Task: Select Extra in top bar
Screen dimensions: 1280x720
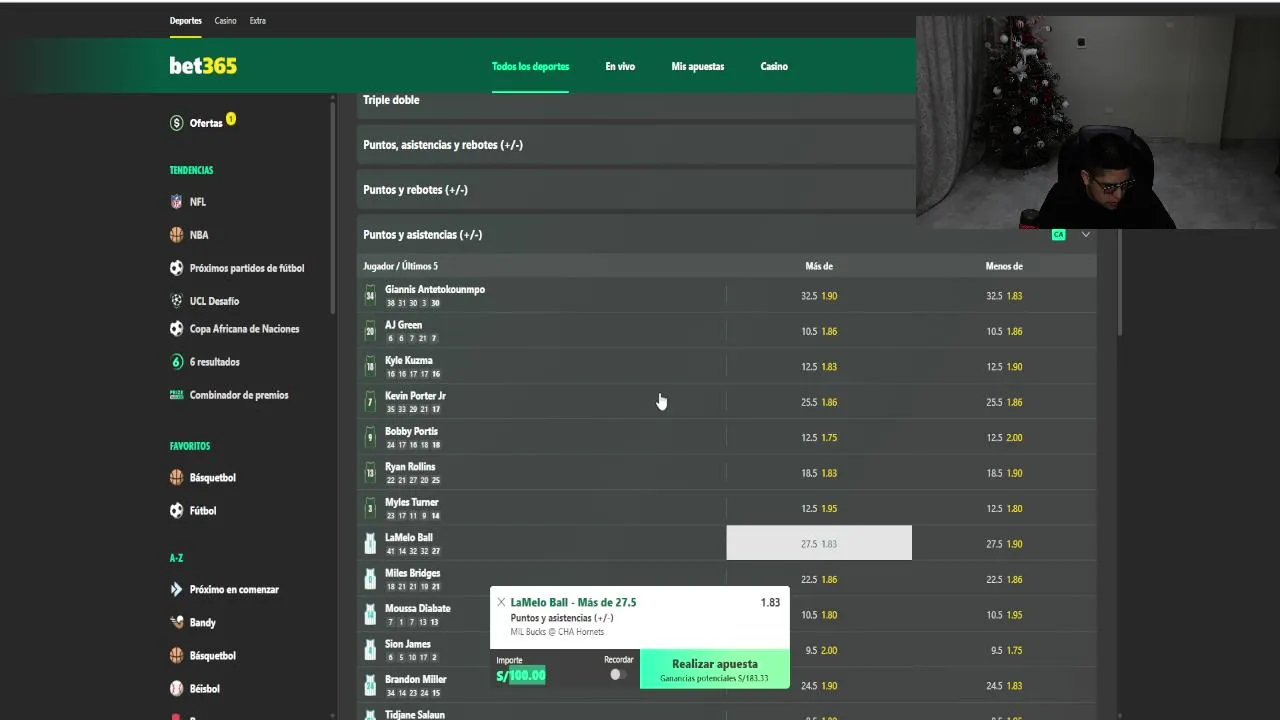Action: tap(258, 21)
